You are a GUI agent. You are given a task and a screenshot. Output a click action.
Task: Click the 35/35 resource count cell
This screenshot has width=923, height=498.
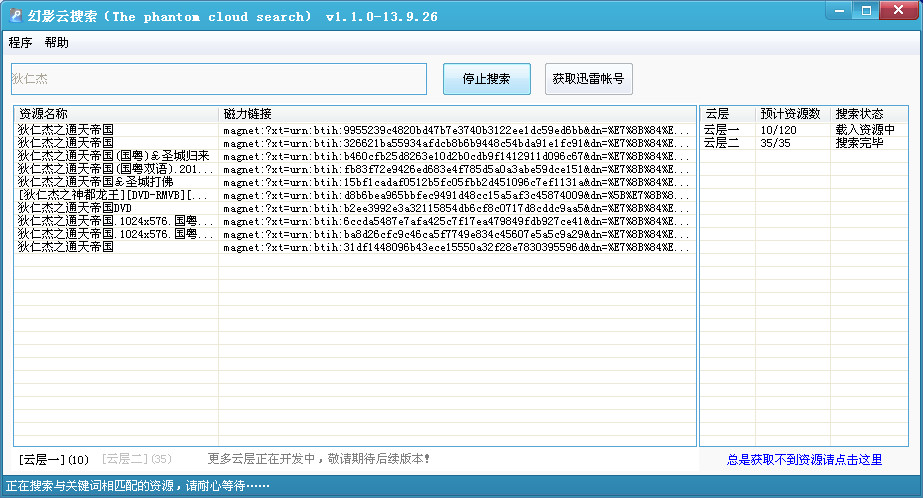click(x=775, y=143)
